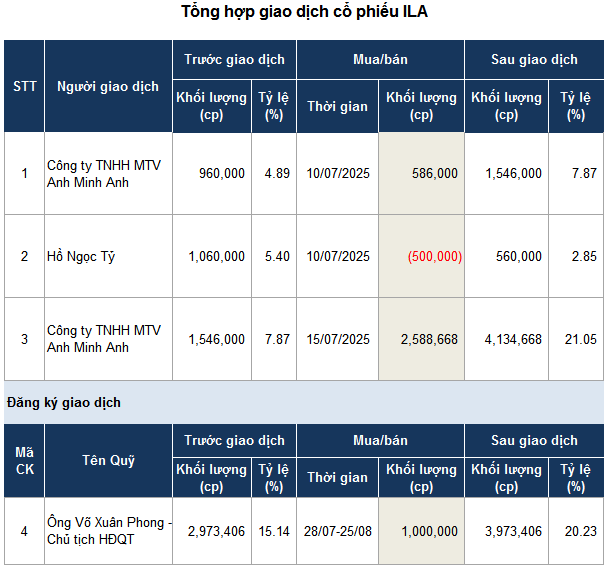
Task: Select the 'Tên Quỹ' column header
Action: (108, 461)
